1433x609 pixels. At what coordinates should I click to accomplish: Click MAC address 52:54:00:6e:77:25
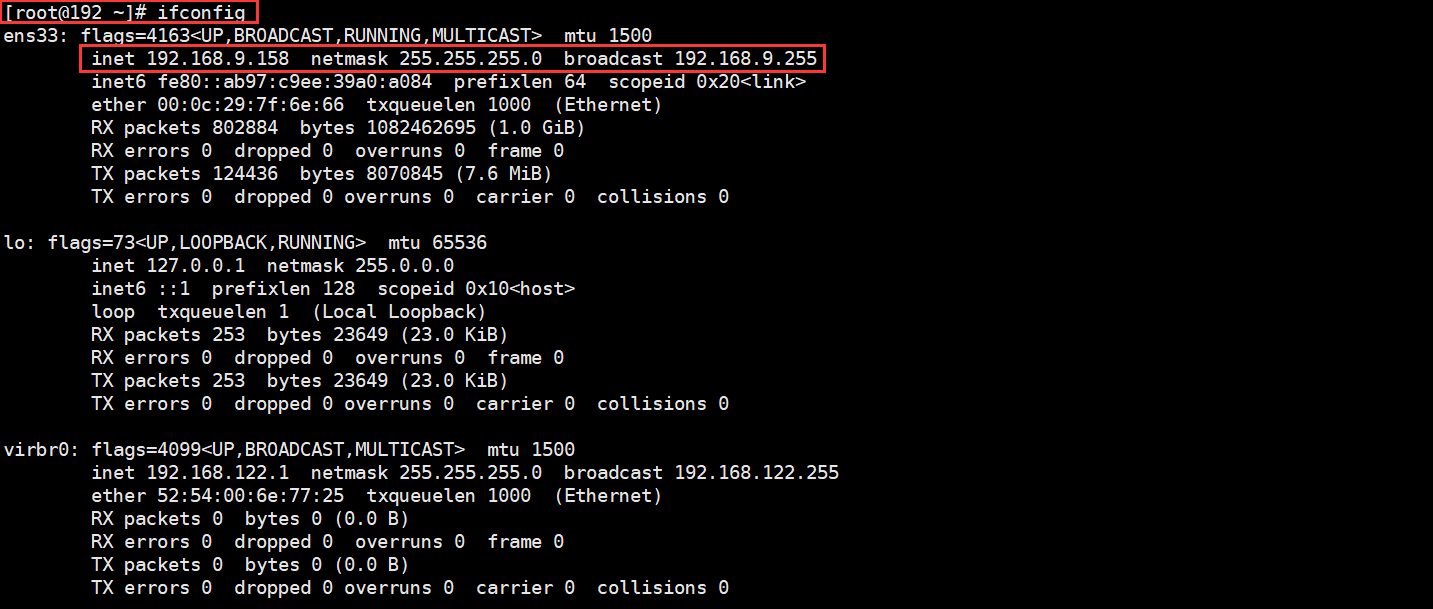[x=250, y=496]
